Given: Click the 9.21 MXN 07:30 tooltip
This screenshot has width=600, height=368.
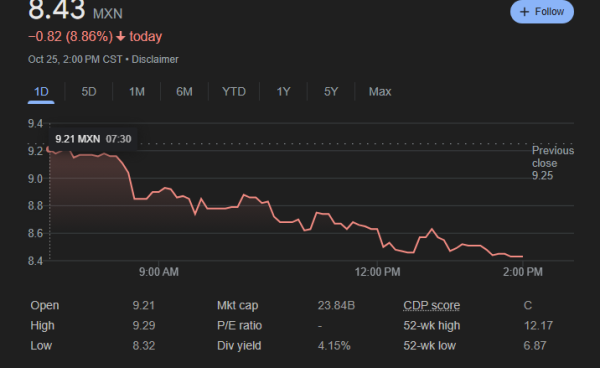Looking at the screenshot, I should pyautogui.click(x=93, y=139).
